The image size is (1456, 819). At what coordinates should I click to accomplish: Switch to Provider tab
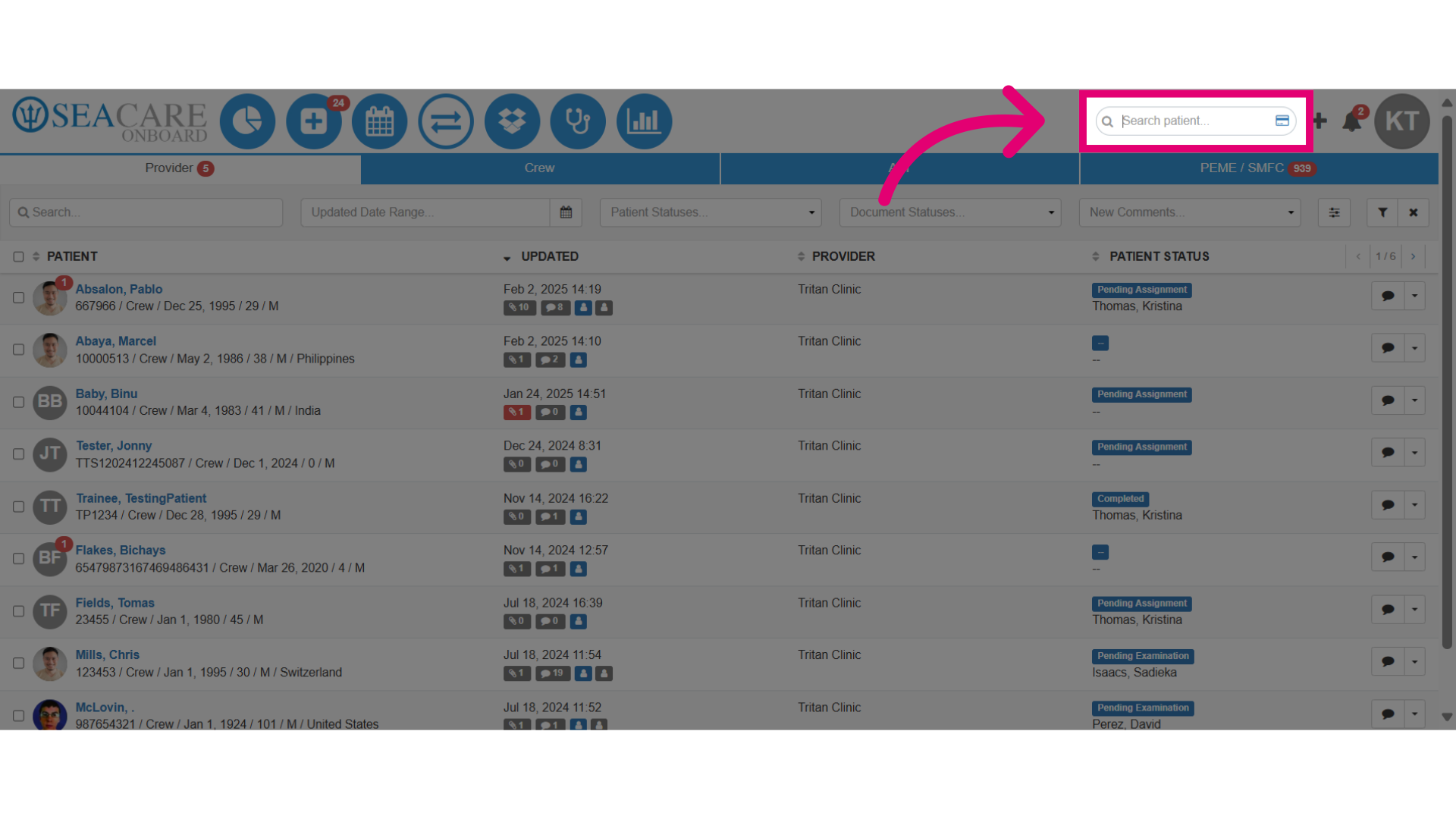click(x=180, y=168)
